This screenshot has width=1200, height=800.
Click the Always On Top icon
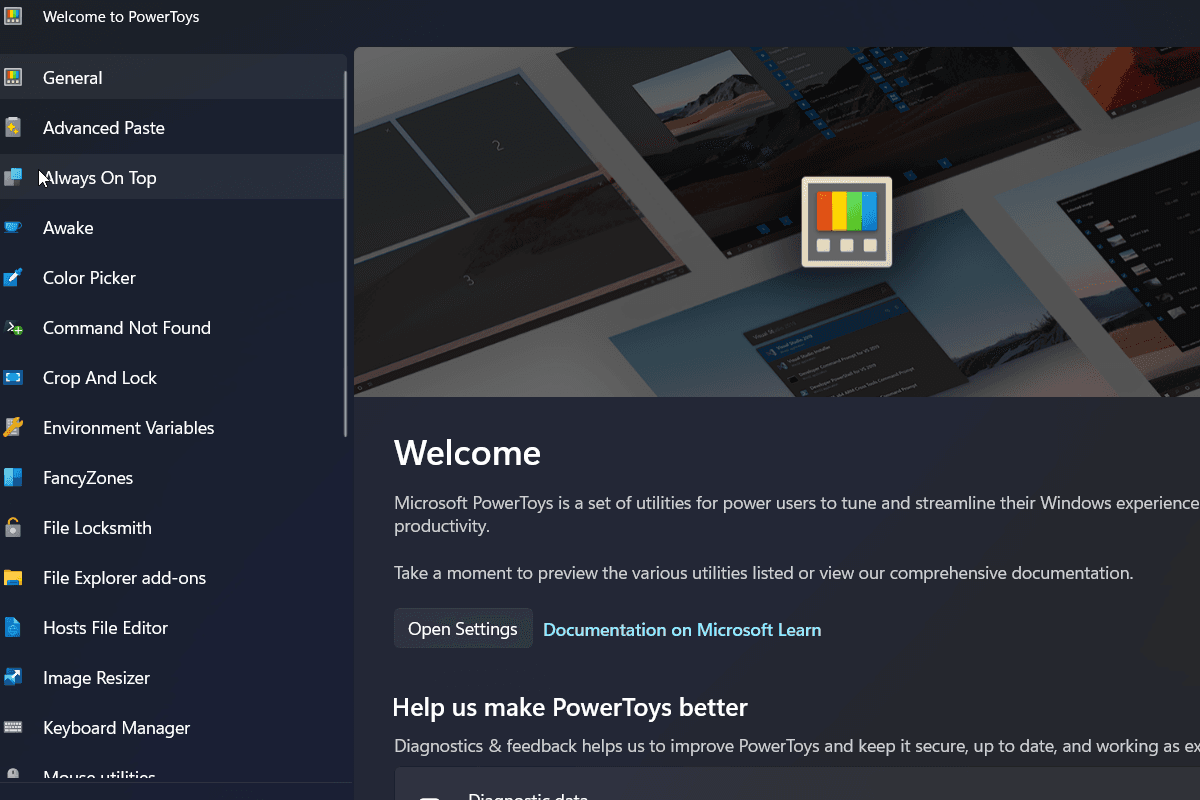tap(12, 177)
